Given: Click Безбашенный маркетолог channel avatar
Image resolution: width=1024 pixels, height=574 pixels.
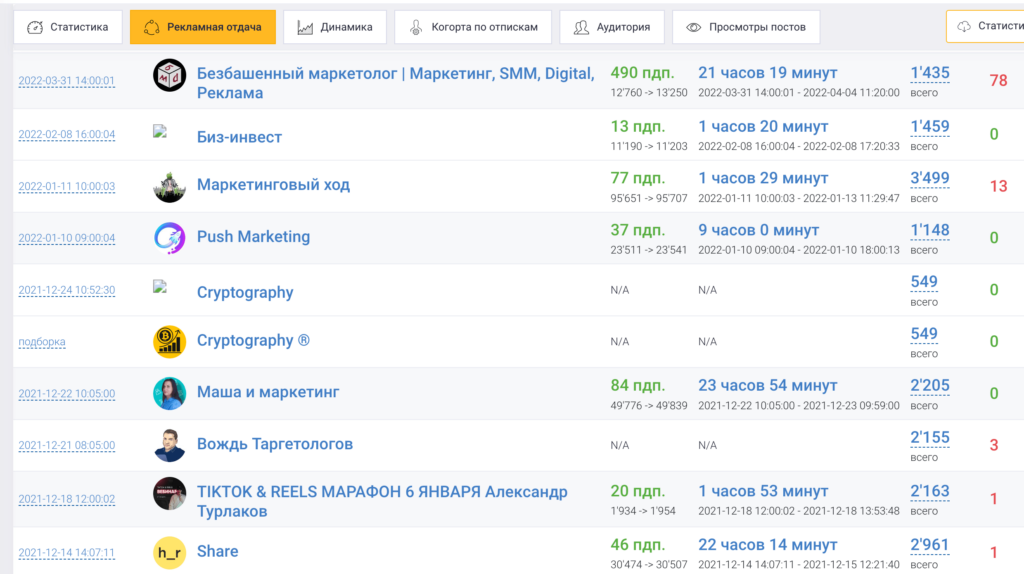Looking at the screenshot, I should click(169, 77).
